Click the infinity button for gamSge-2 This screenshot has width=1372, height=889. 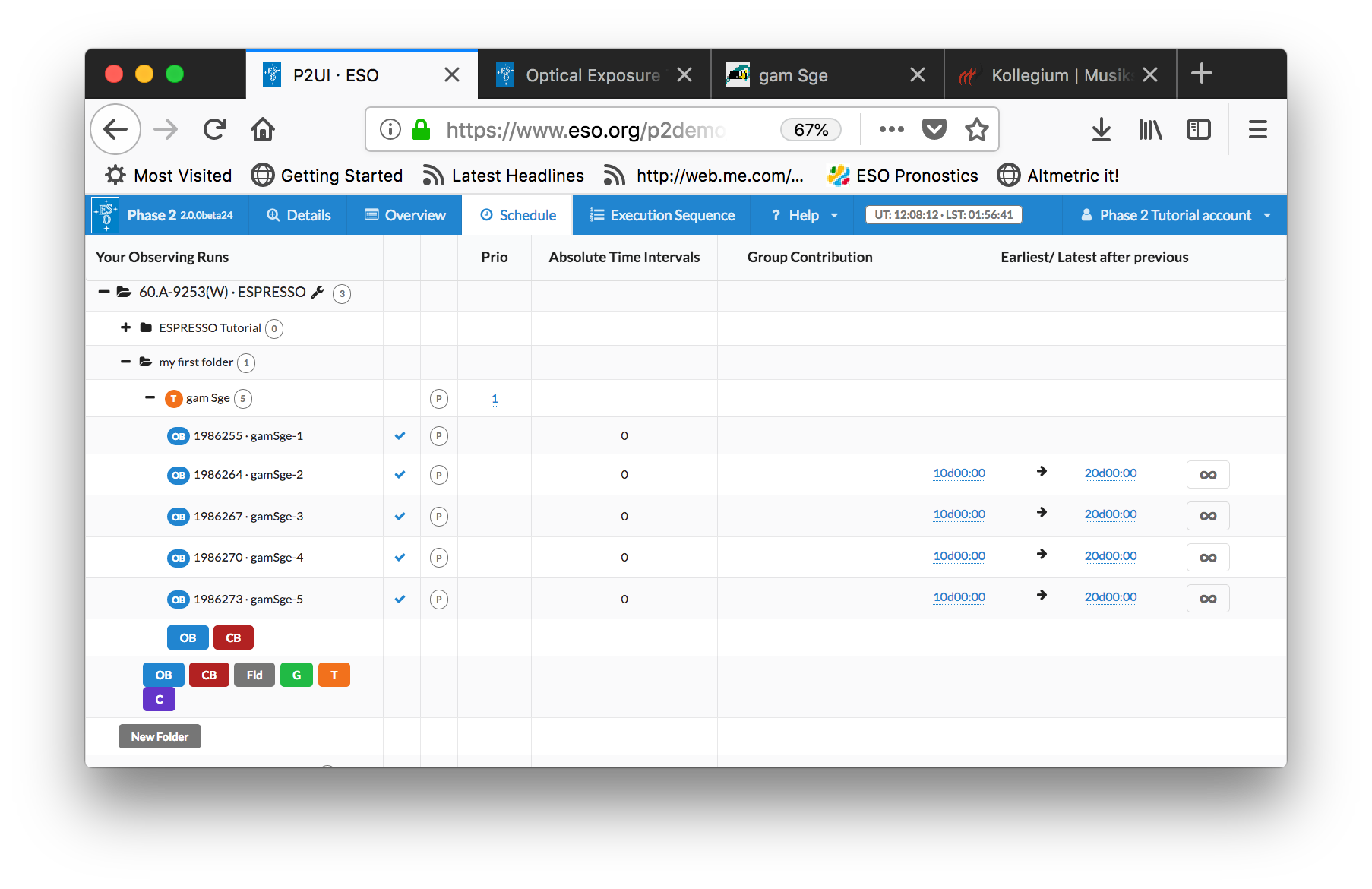coord(1207,475)
